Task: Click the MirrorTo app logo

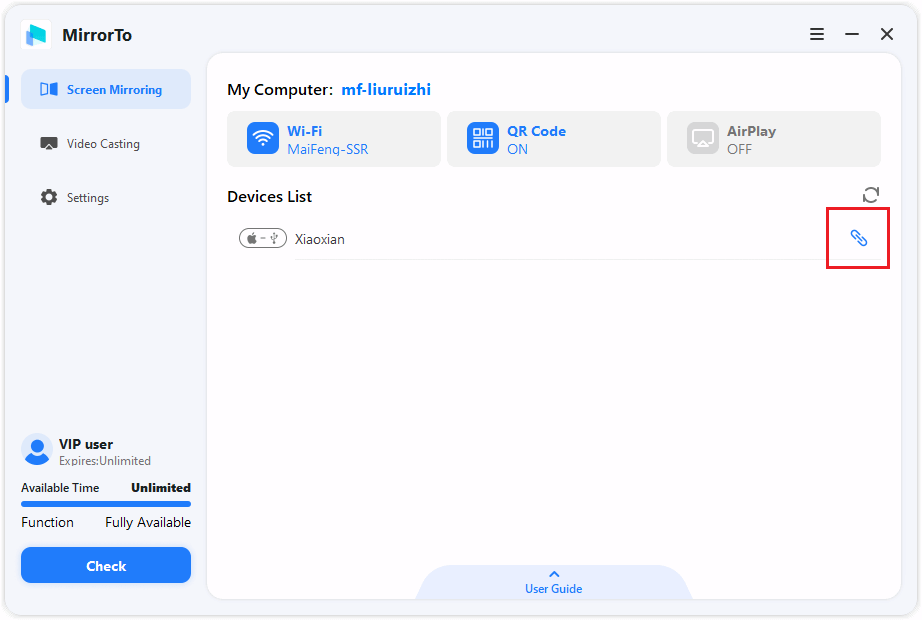Action: click(x=36, y=35)
